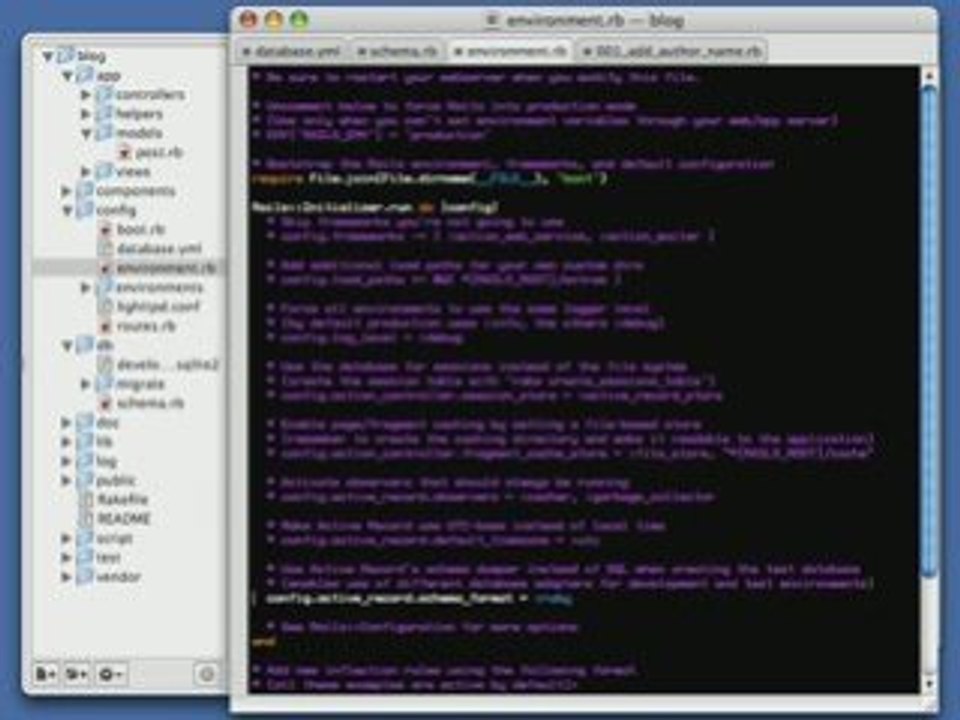Expand the log folder
Image resolution: width=960 pixels, height=720 pixels.
tap(66, 462)
